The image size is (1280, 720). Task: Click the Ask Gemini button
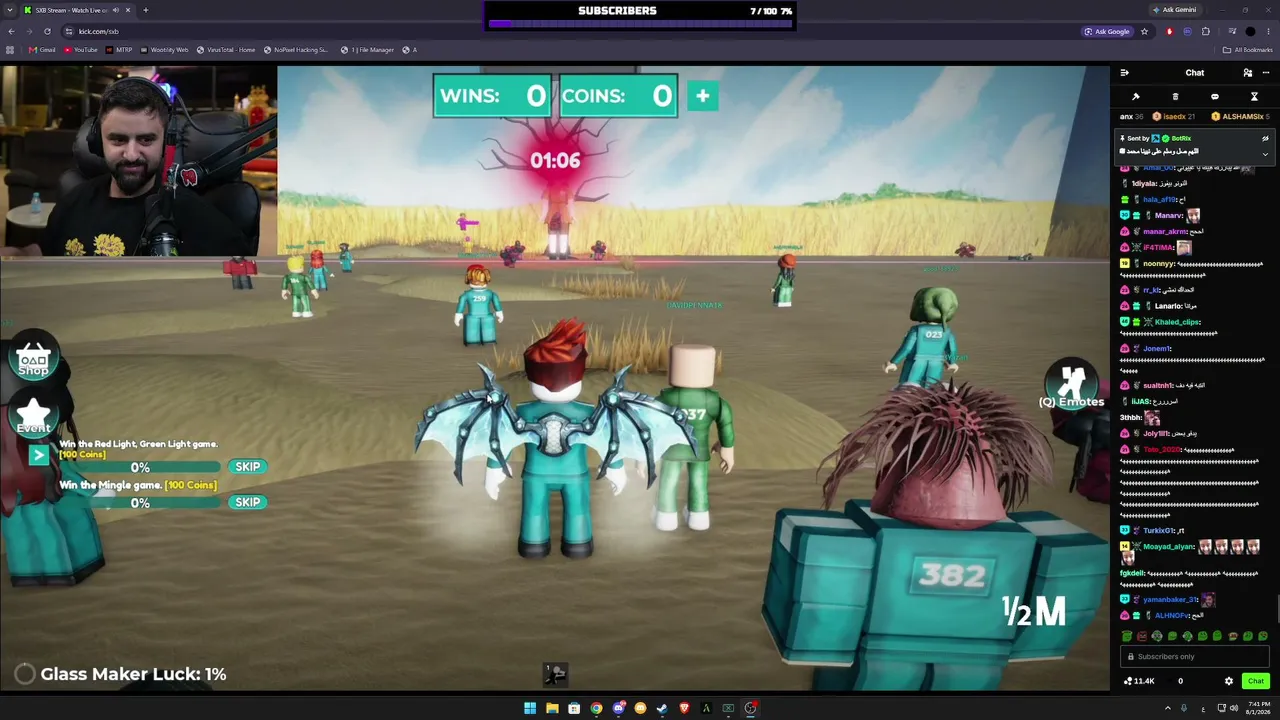(x=1174, y=10)
